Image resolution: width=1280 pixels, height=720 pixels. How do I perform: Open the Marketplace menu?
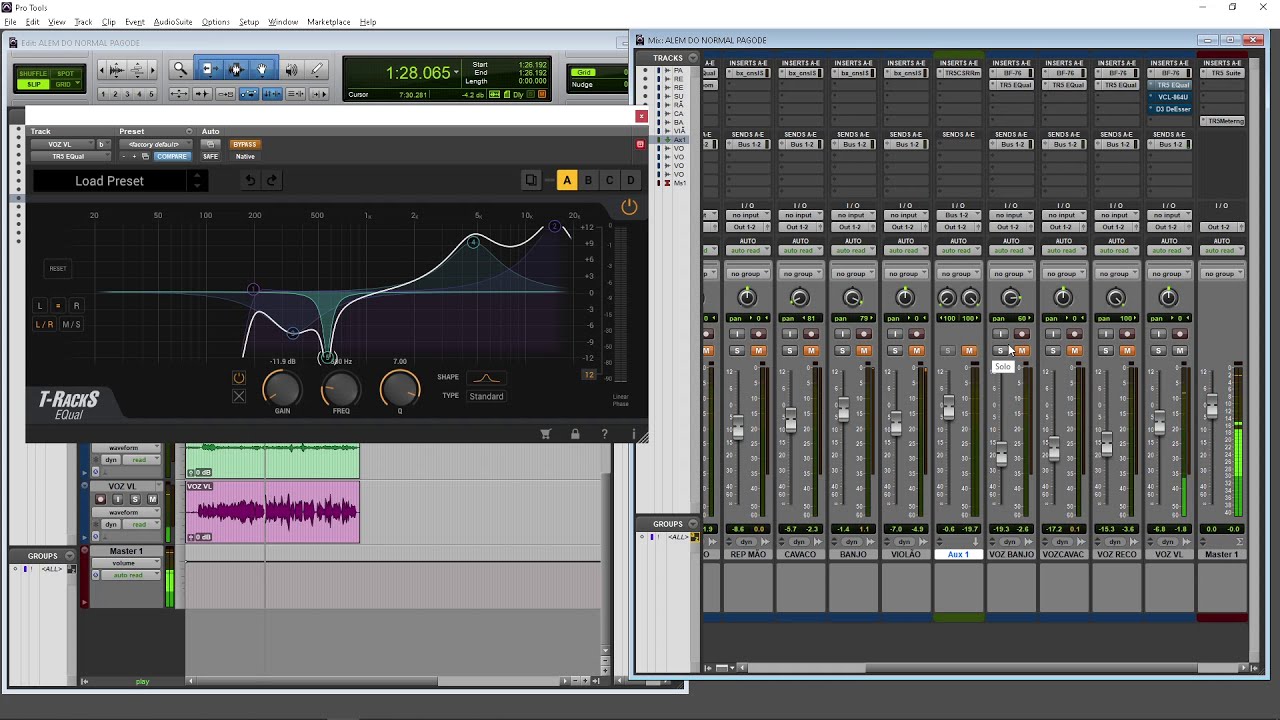click(x=328, y=22)
